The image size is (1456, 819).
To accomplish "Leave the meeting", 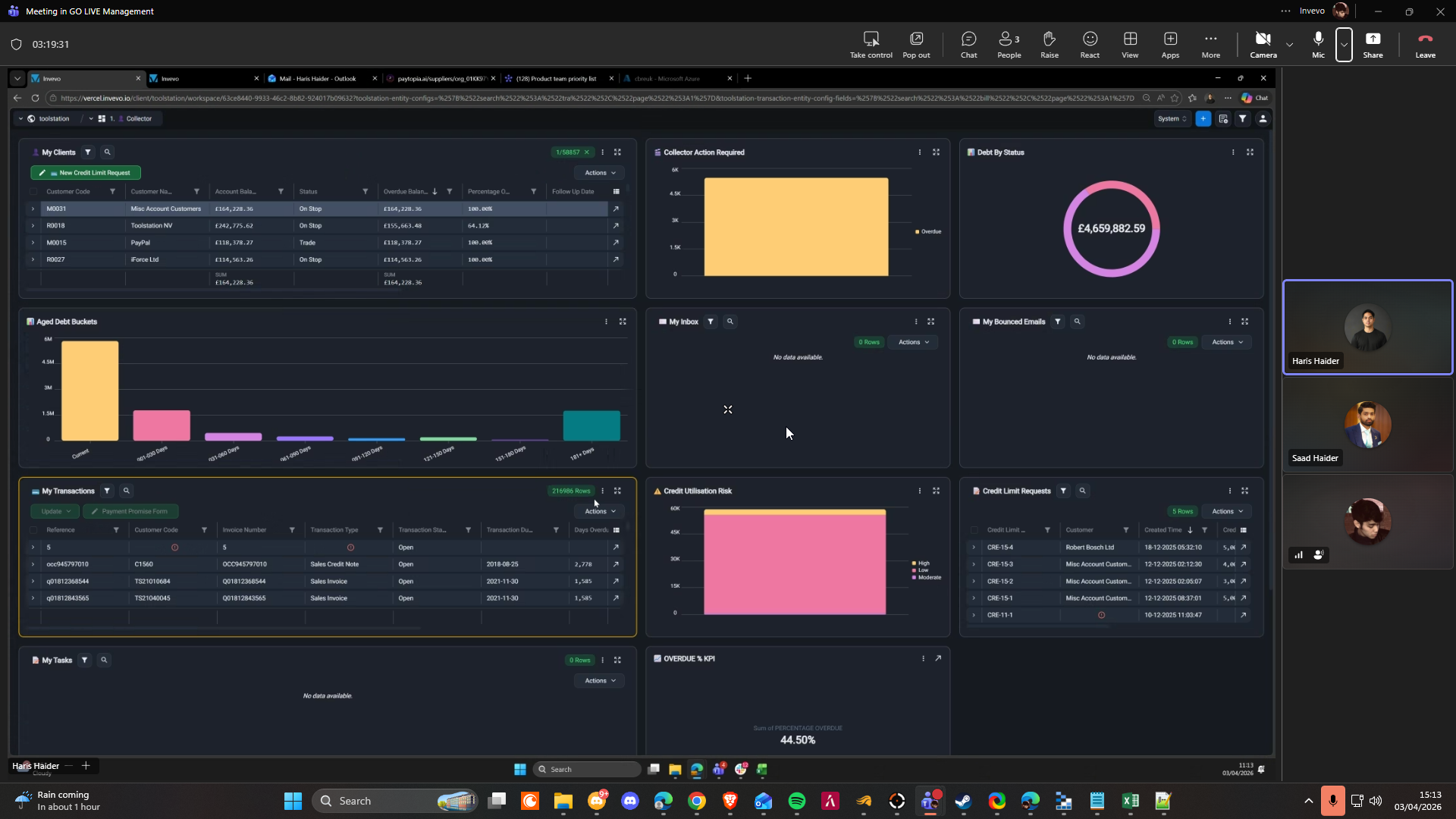I will point(1425,44).
